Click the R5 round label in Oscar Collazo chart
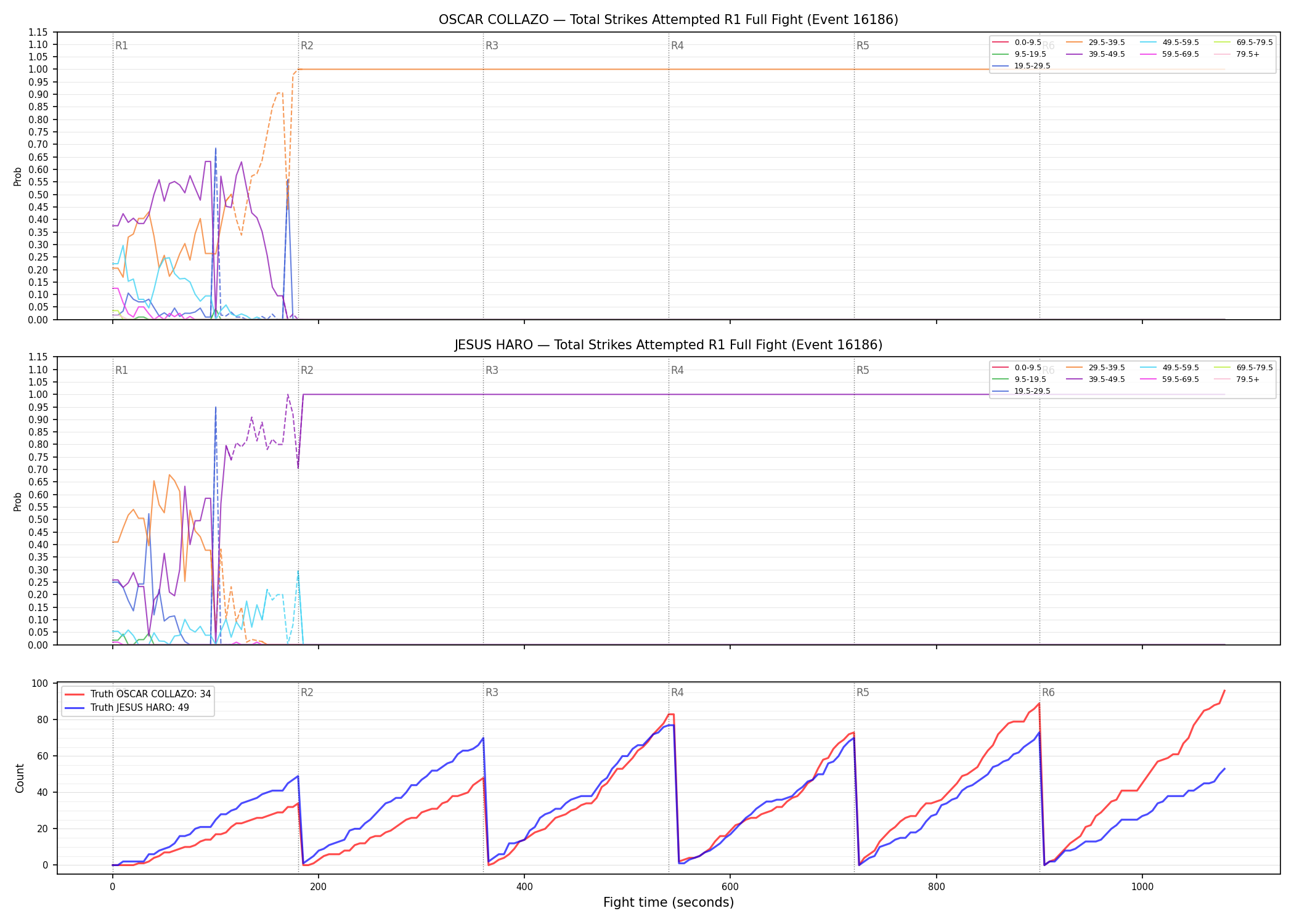Viewport: 1294px width, 924px height. coord(863,46)
